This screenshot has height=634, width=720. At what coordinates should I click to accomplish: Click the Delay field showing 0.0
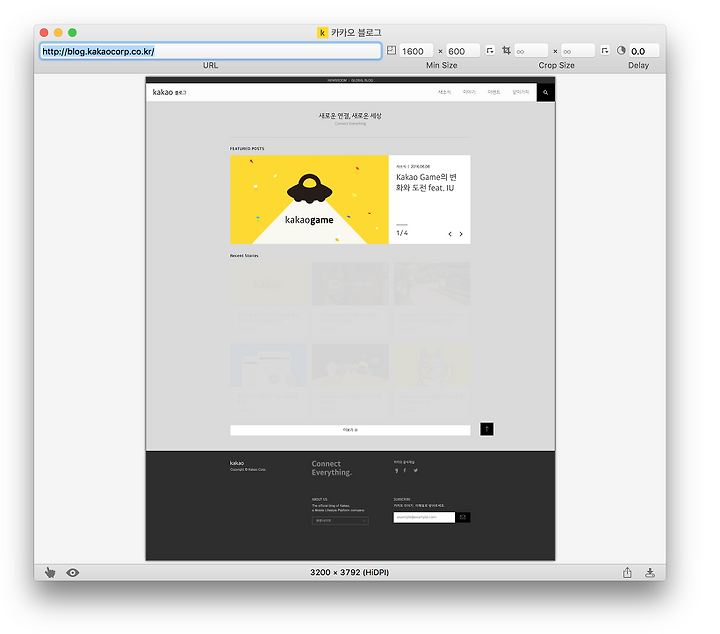click(x=644, y=51)
